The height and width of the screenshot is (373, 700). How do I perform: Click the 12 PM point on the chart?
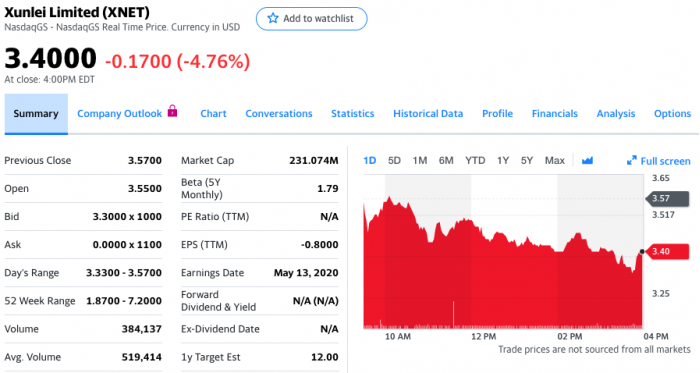coord(483,336)
